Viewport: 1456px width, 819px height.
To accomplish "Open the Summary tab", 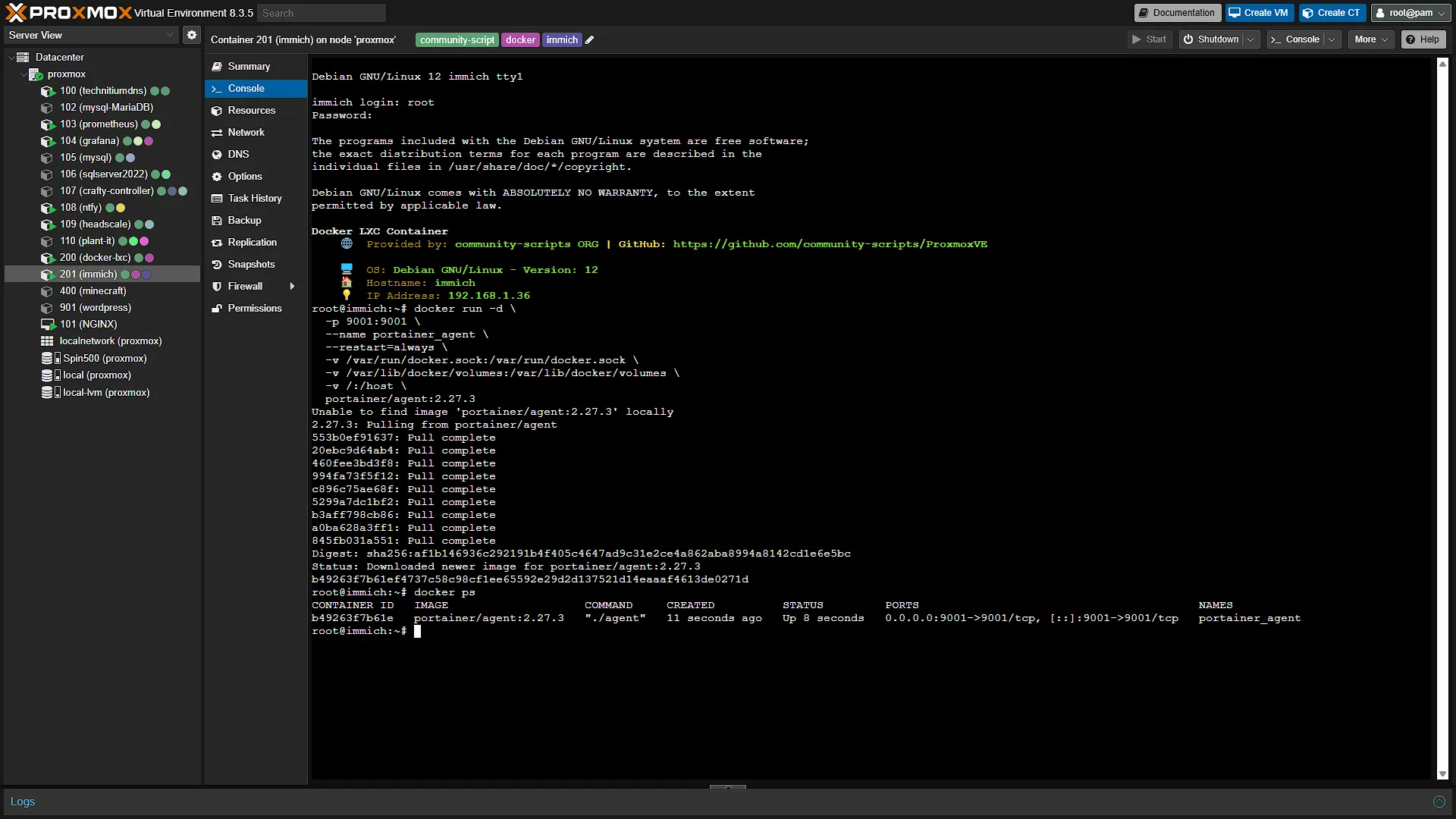I will [x=256, y=67].
